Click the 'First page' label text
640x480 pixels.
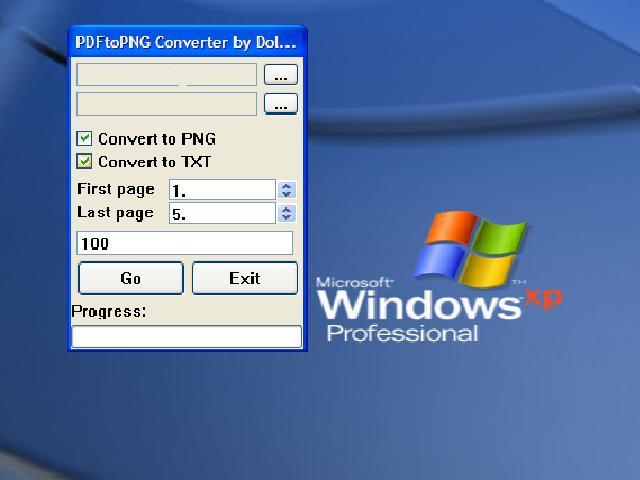[116, 189]
